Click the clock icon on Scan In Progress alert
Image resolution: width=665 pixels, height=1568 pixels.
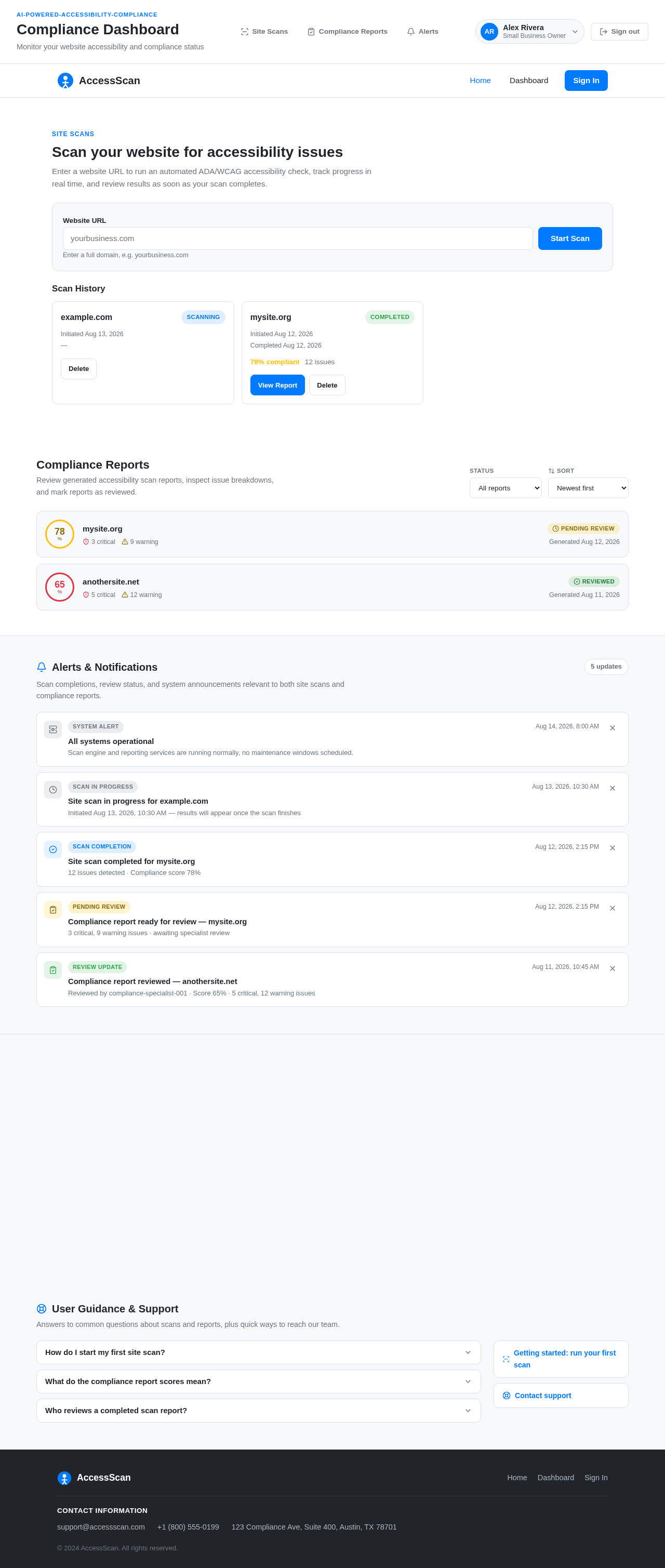(53, 790)
